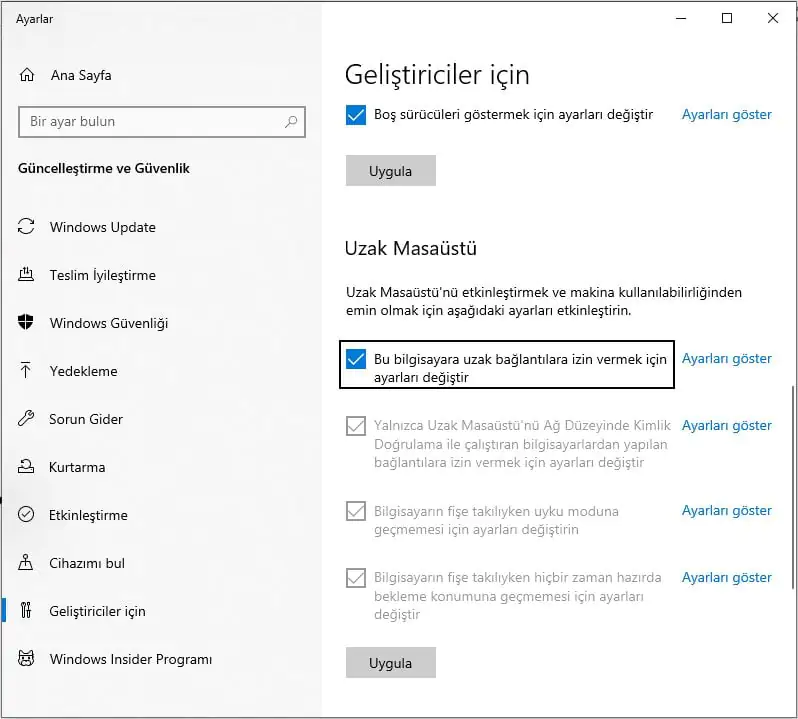Select Geliştiriciler için in the sidebar

point(97,611)
